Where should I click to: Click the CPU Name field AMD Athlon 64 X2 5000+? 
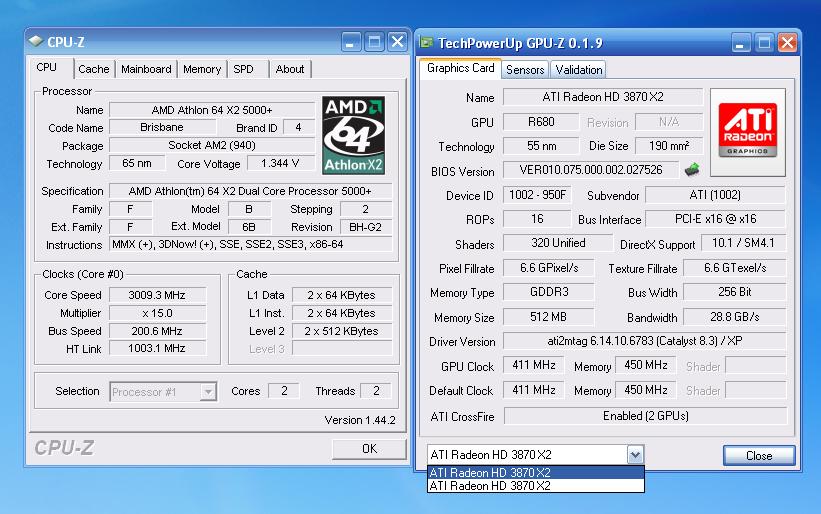(x=212, y=110)
